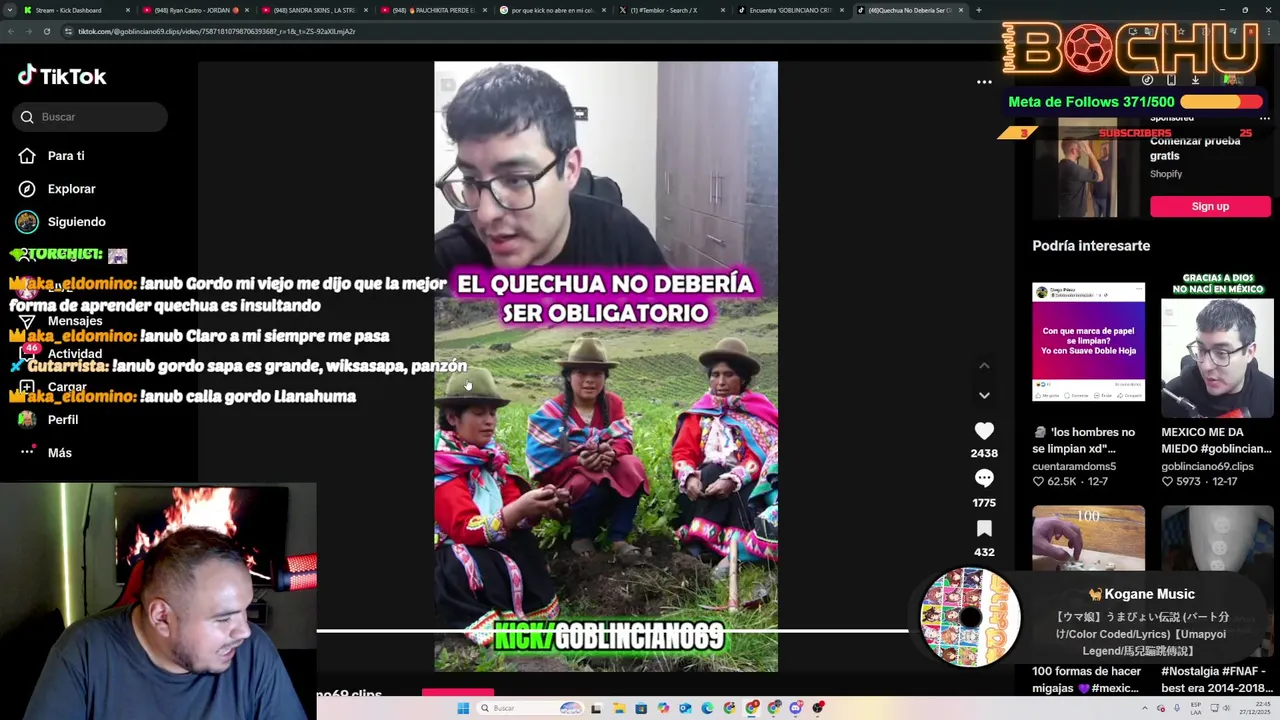Click the 'los hombres no se limpian' caption

[x=1084, y=440]
